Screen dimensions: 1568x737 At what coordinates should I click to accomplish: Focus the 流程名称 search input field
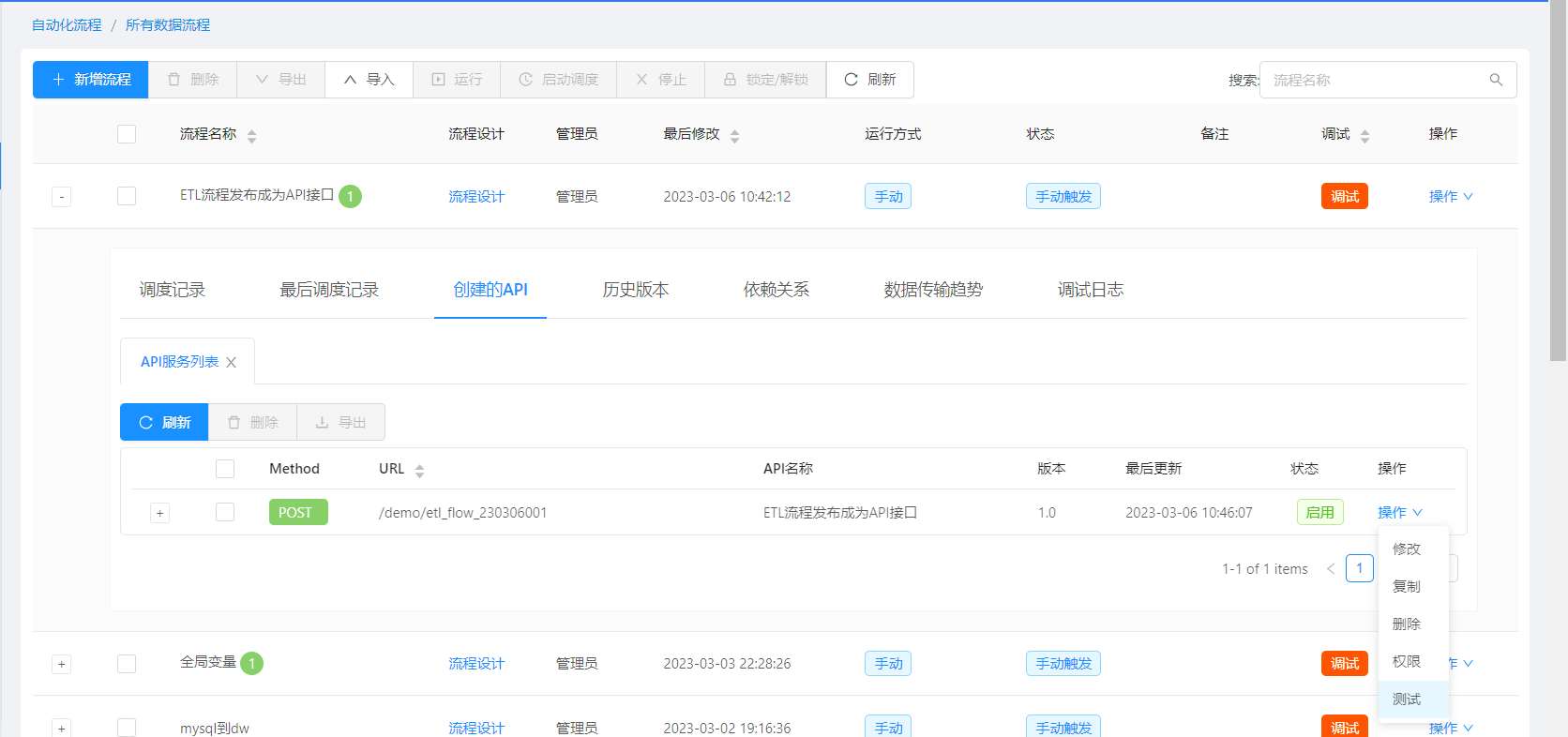tap(1388, 80)
